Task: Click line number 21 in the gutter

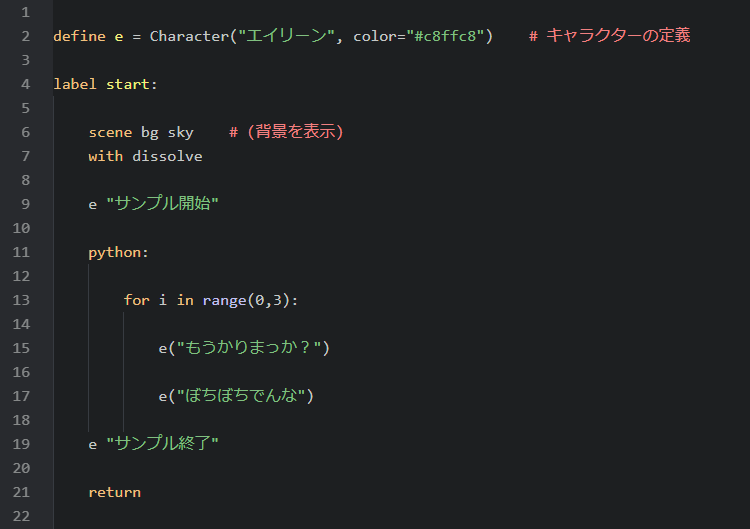Action: tap(21, 492)
